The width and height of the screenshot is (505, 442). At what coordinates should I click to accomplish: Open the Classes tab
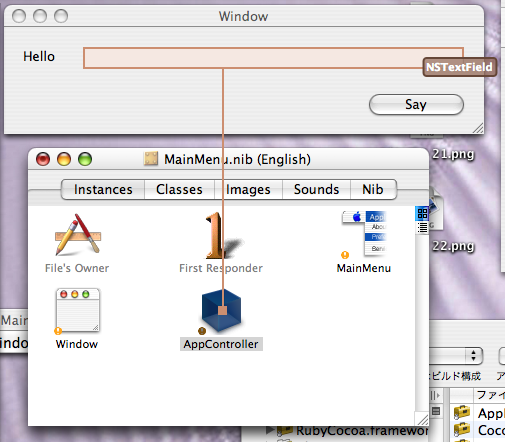click(179, 189)
